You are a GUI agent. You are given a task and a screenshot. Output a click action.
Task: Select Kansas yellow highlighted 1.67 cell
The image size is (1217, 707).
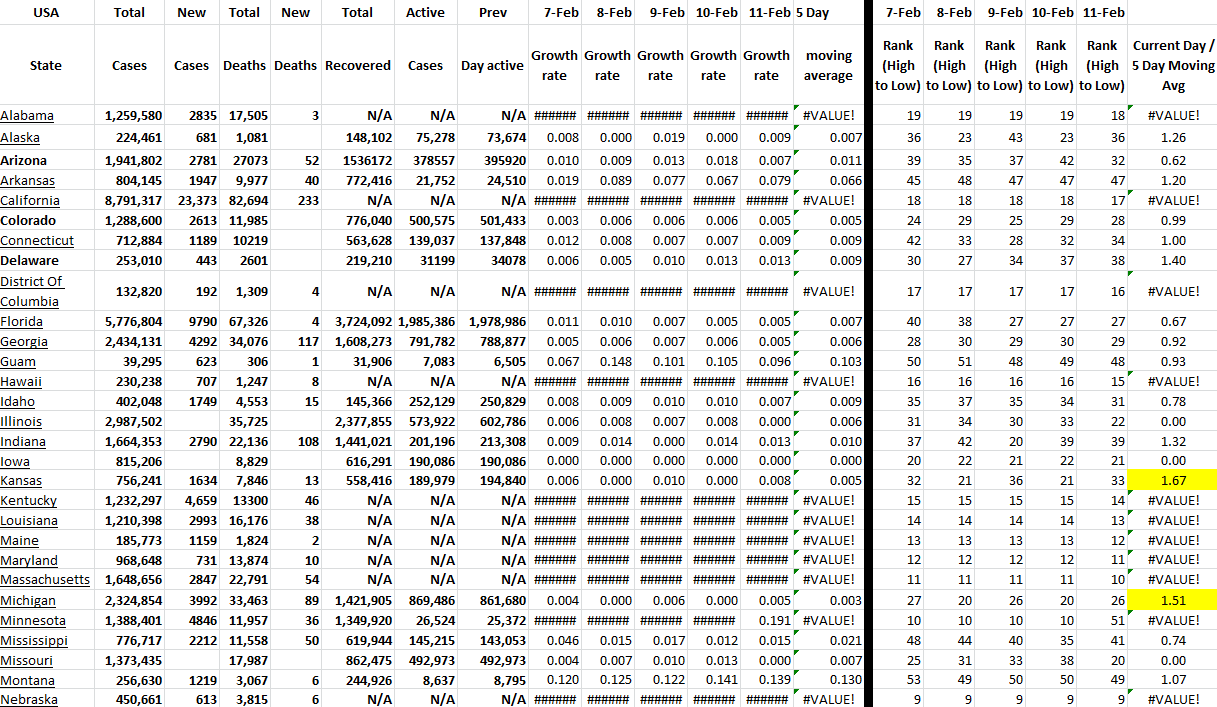(1173, 481)
